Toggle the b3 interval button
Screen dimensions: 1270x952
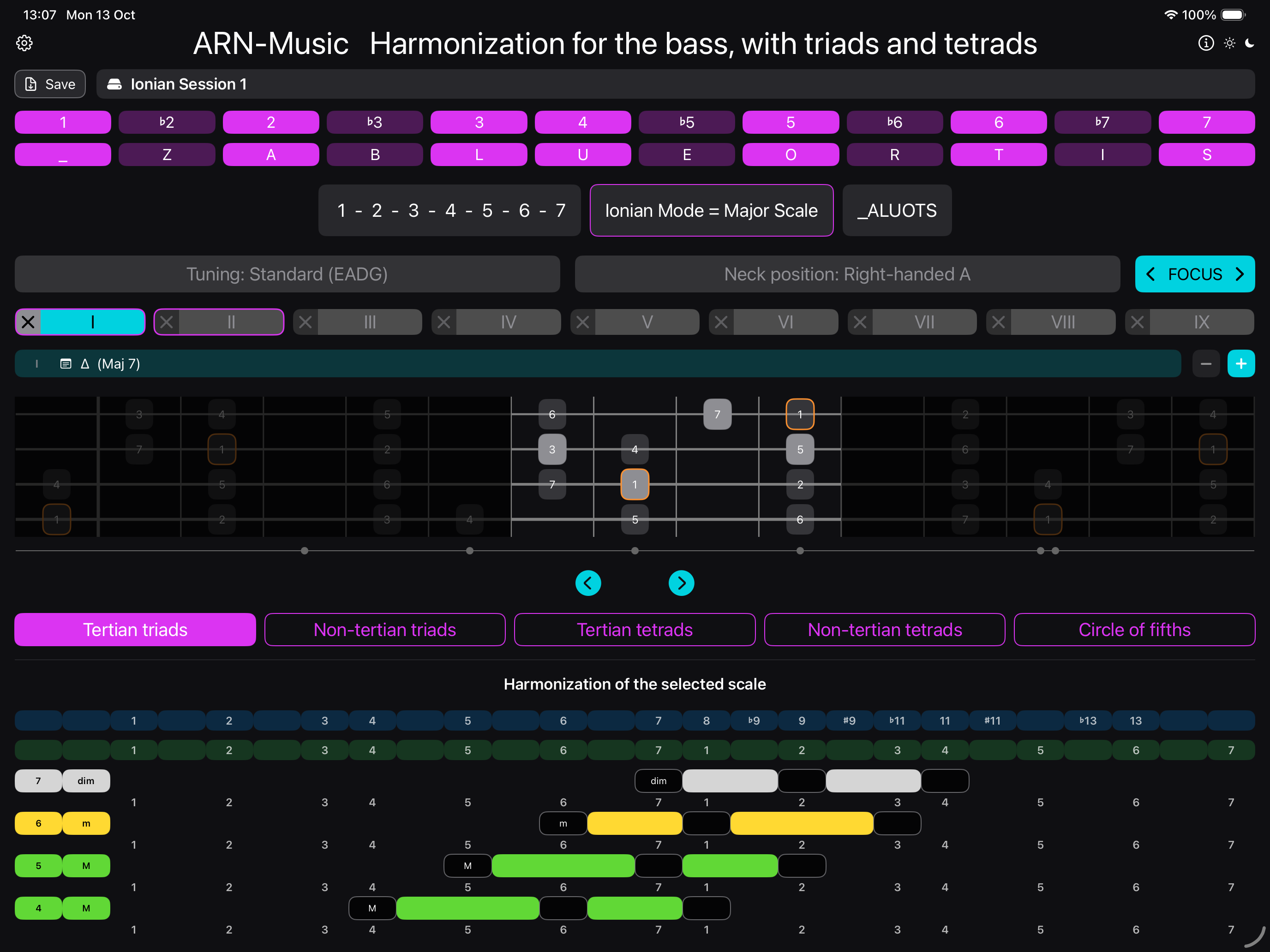(x=374, y=122)
